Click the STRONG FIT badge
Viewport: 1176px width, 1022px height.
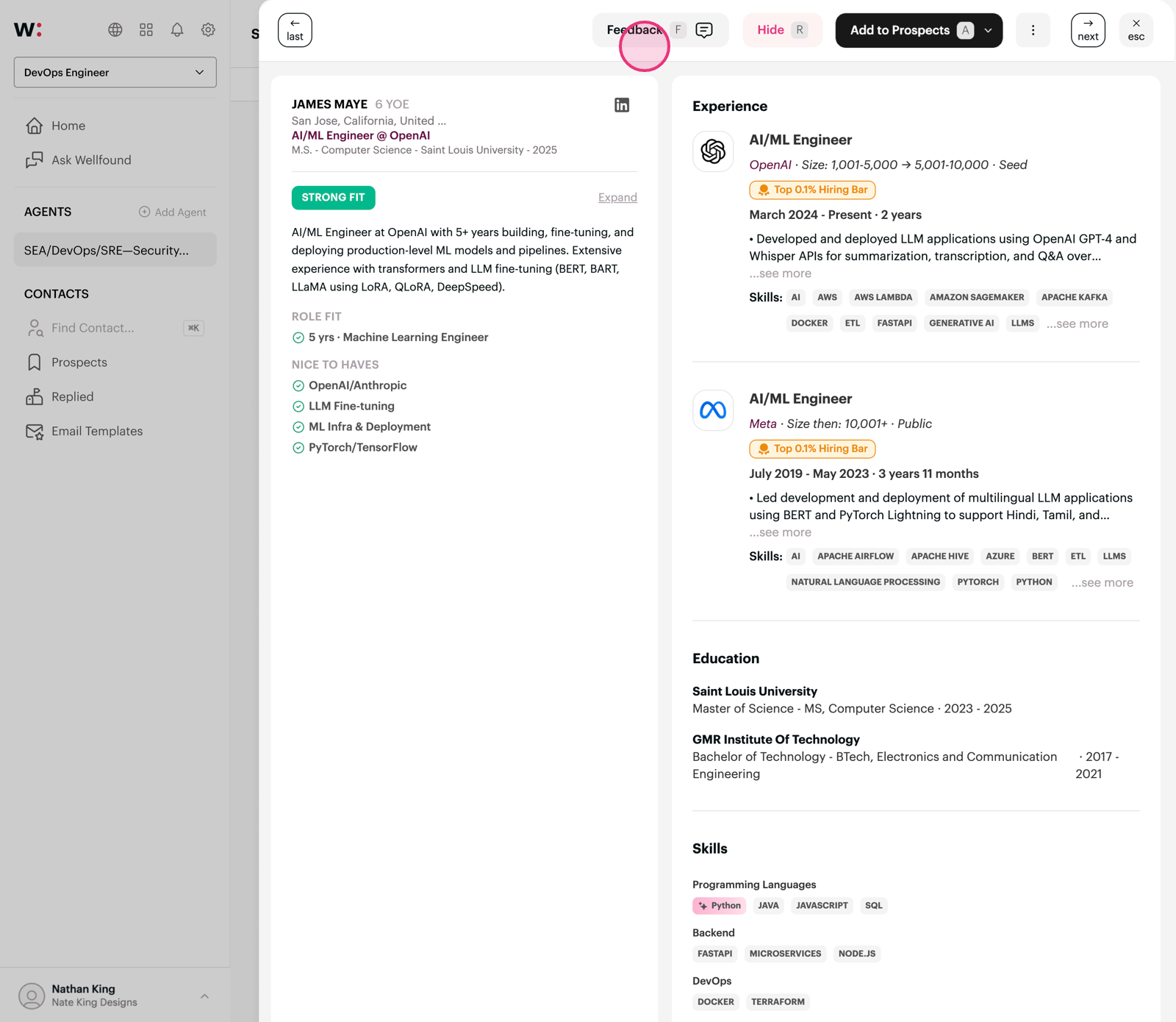click(333, 198)
